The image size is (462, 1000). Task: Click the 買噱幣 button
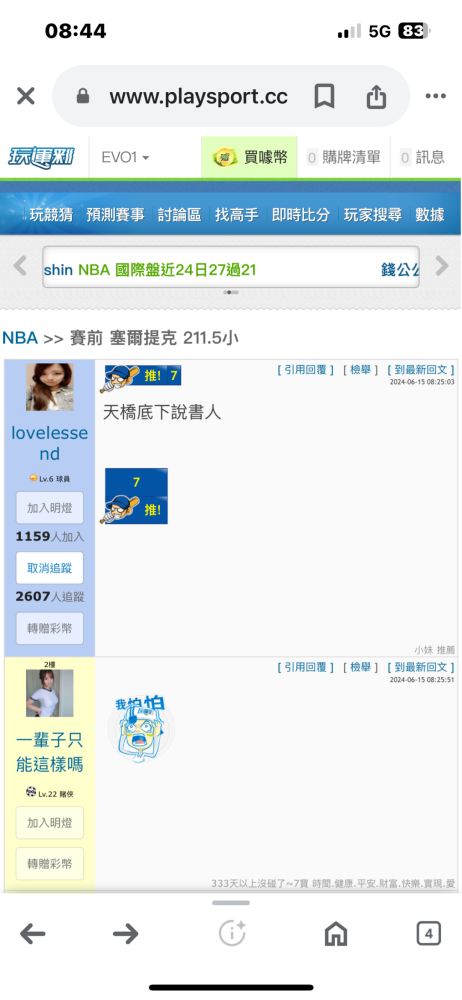(250, 157)
